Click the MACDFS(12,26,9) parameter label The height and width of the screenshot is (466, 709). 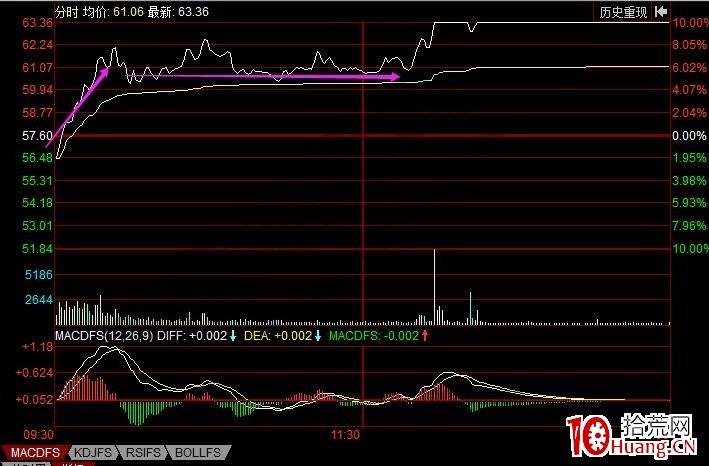pos(104,336)
